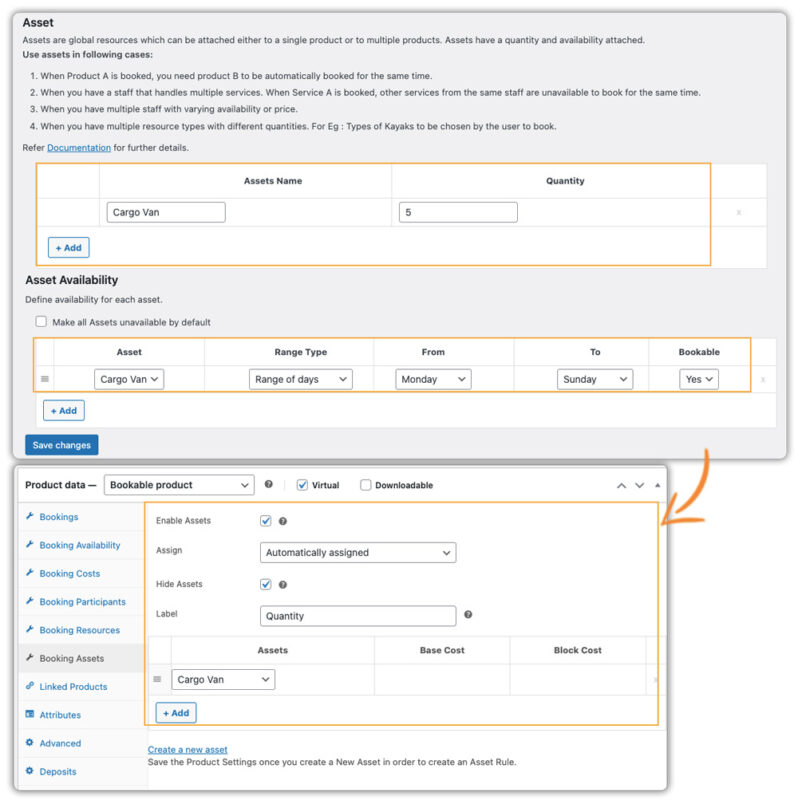Image resolution: width=798 pixels, height=800 pixels.
Task: Click help icon beside Bookable product dropdown
Action: coord(268,484)
